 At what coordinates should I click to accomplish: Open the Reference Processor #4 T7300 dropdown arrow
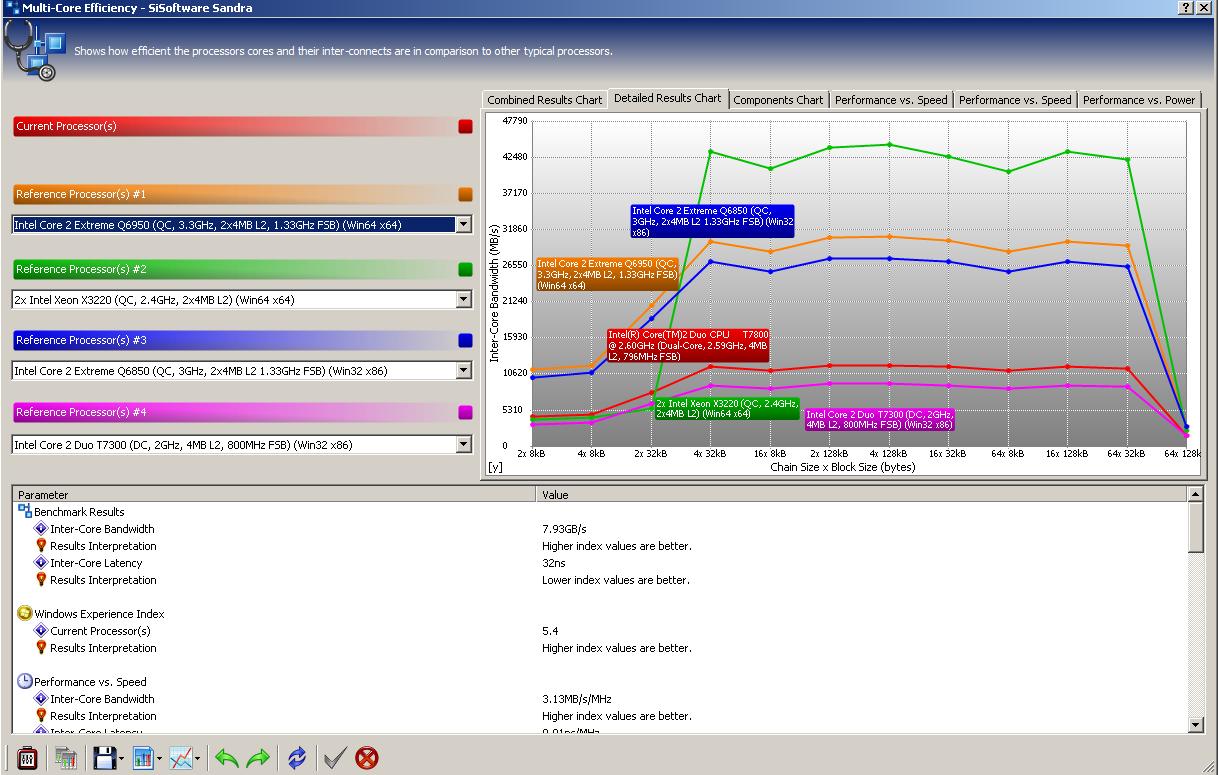click(463, 445)
